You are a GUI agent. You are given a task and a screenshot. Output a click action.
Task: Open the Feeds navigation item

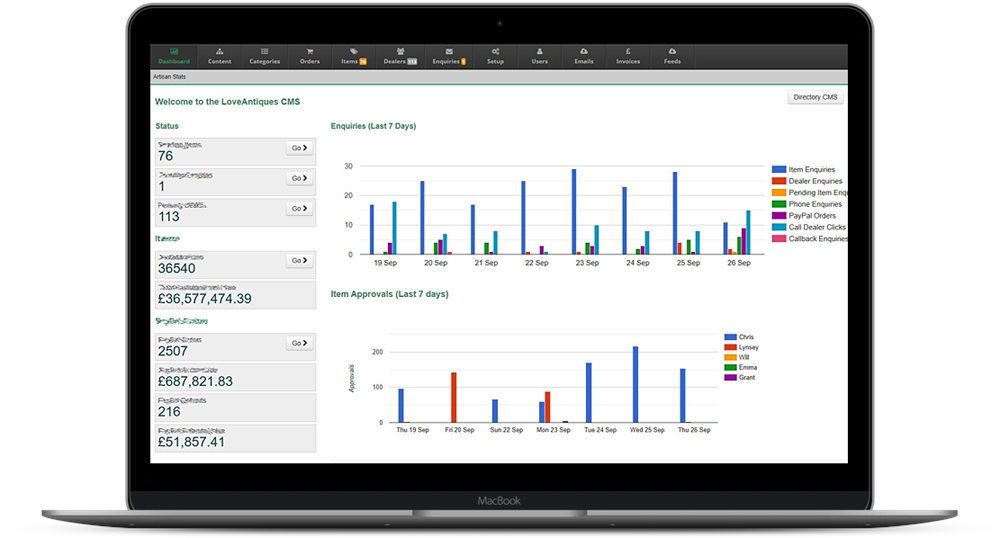(672, 56)
